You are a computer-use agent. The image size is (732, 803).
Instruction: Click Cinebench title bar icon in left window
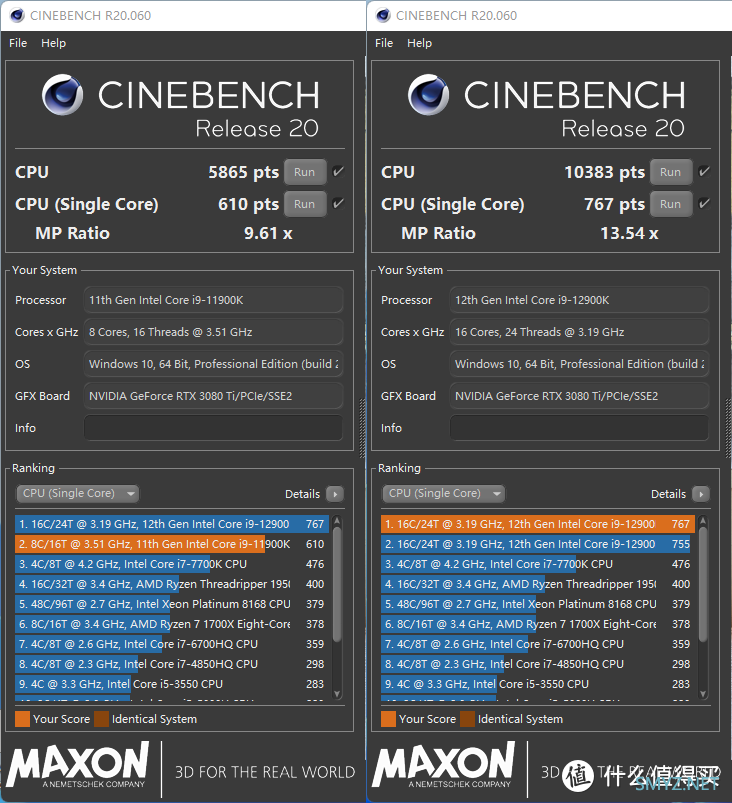coord(17,15)
